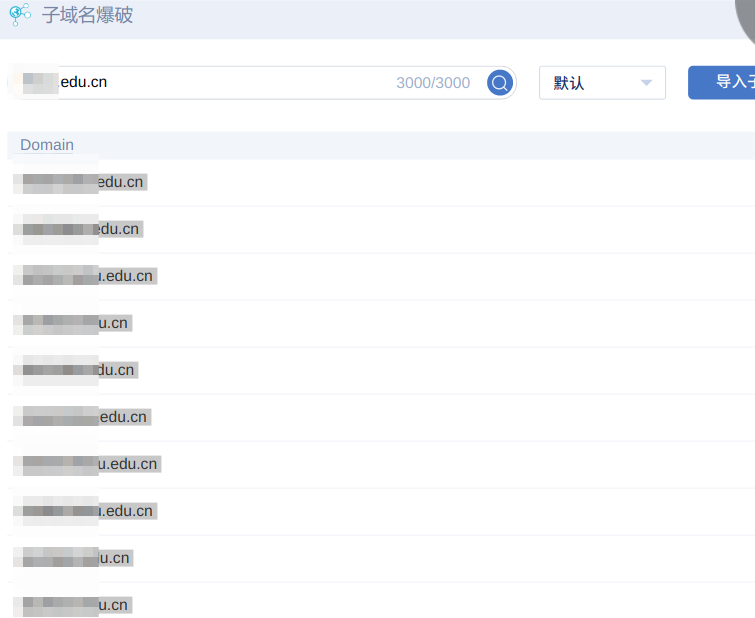Select the eighth domain result row
This screenshot has width=755, height=618.
(86, 511)
